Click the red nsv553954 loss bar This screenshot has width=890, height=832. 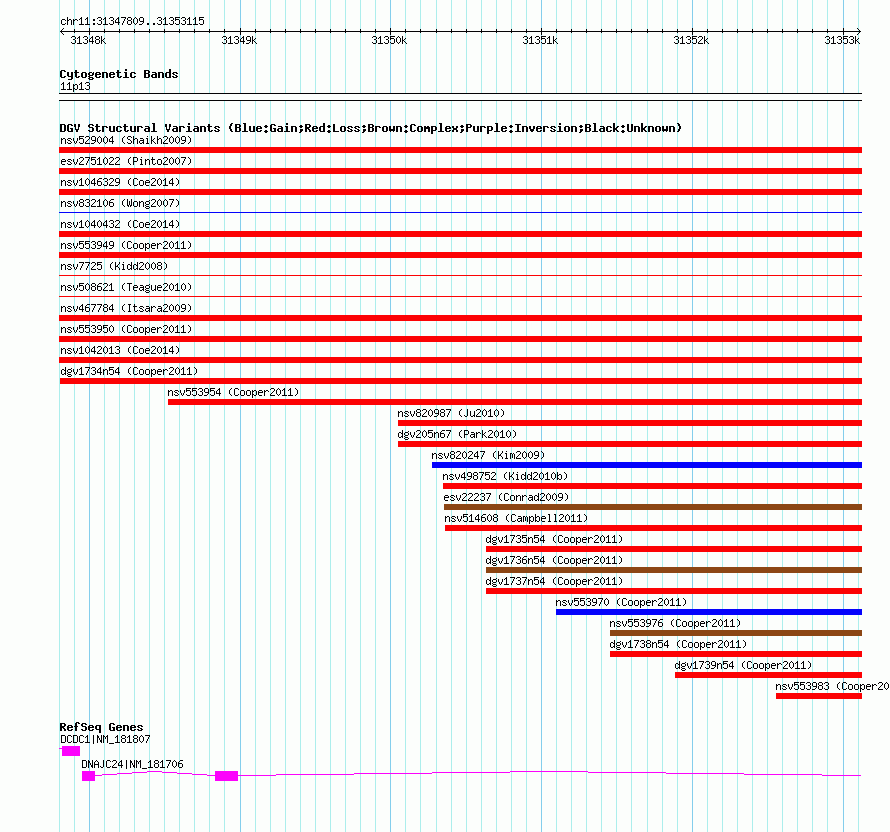(515, 402)
